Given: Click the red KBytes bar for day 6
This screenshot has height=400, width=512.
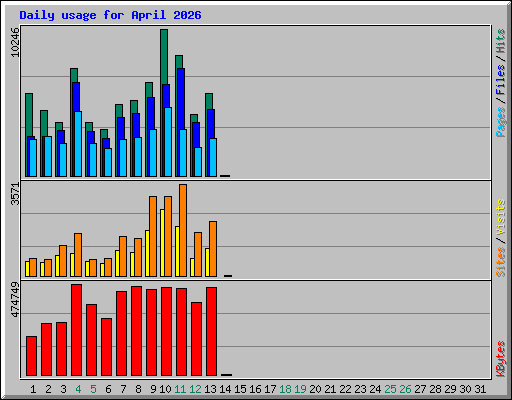Looking at the screenshot, I should pos(106,347).
